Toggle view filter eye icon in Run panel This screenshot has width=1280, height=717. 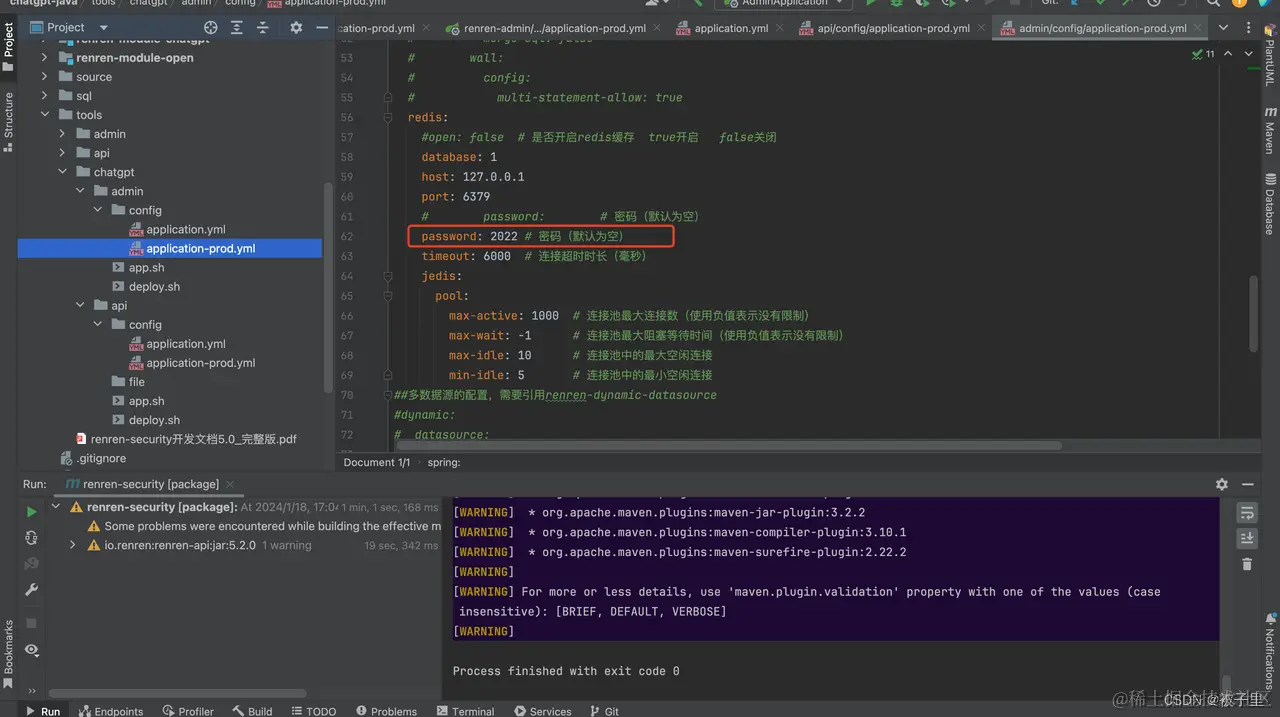(x=31, y=650)
